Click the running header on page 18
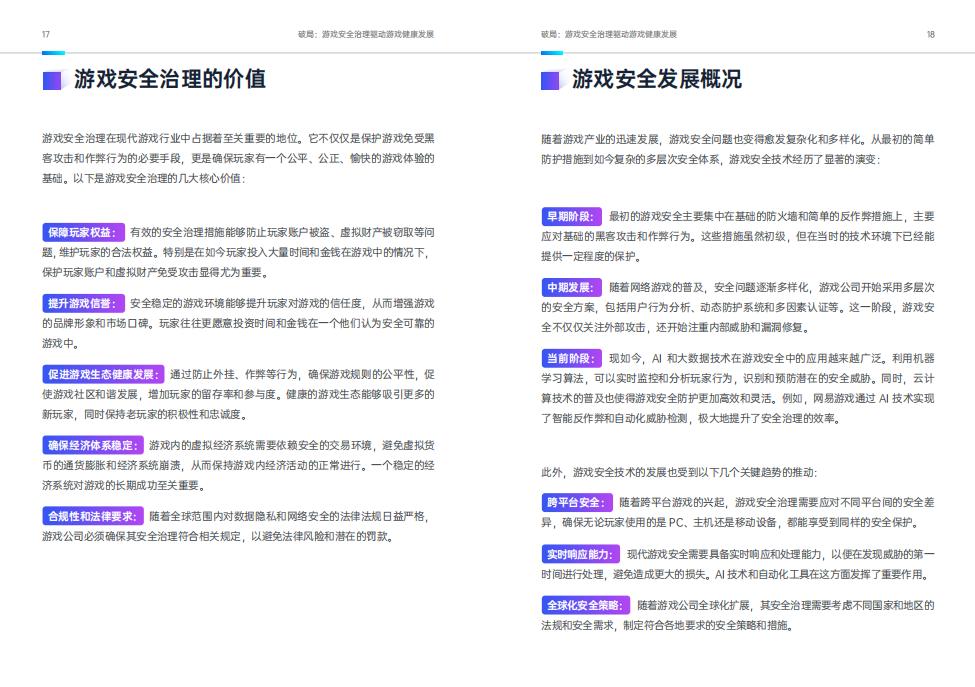Screen dimensions: 975x687 pyautogui.click(x=609, y=34)
